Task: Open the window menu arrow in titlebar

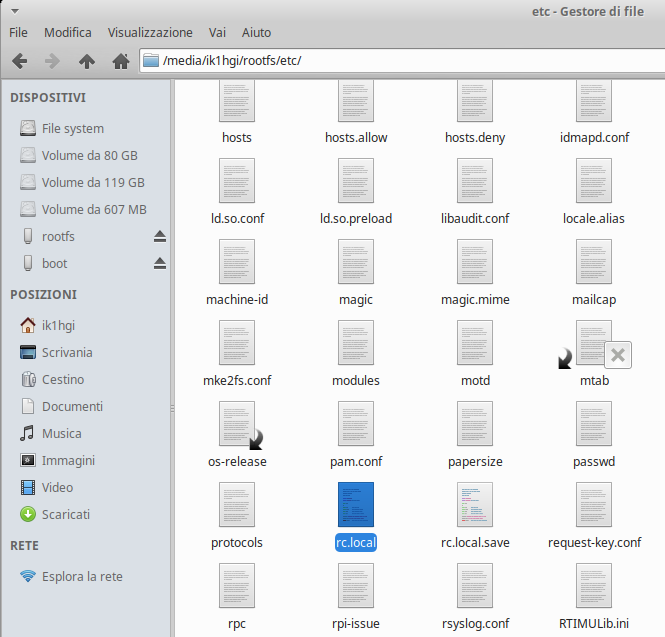Action: point(13,11)
